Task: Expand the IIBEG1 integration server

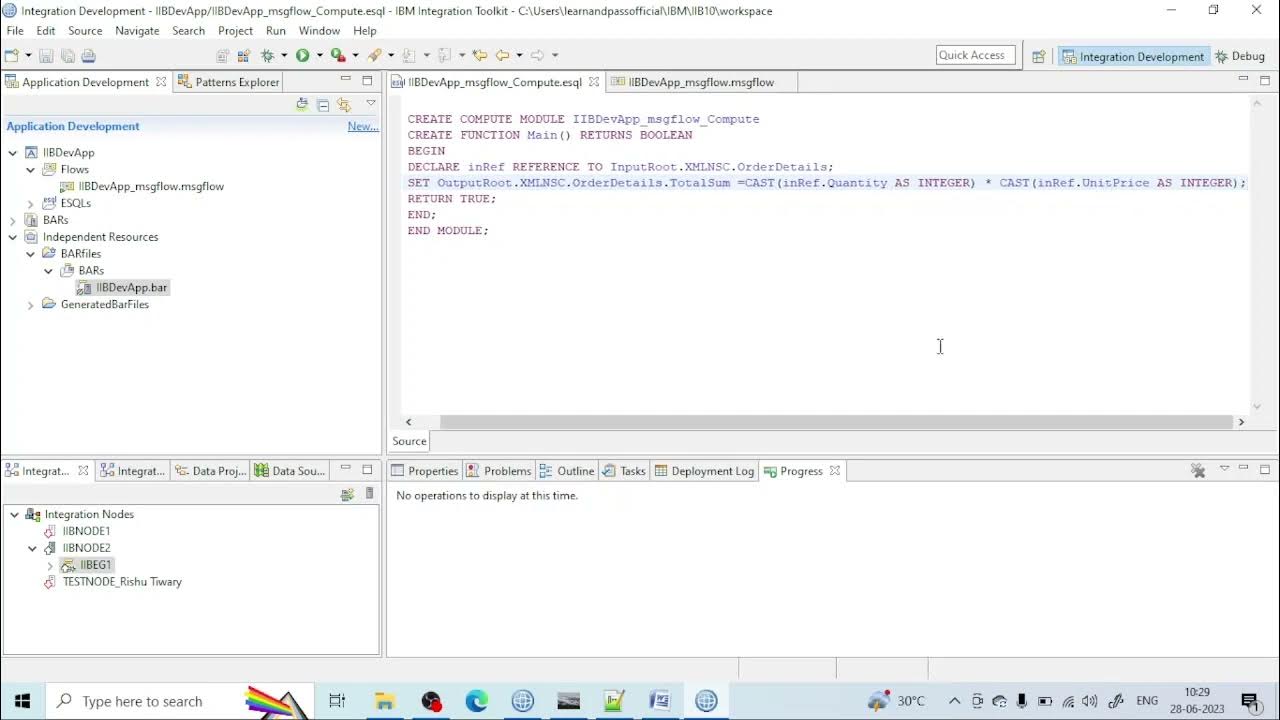Action: coord(50,566)
